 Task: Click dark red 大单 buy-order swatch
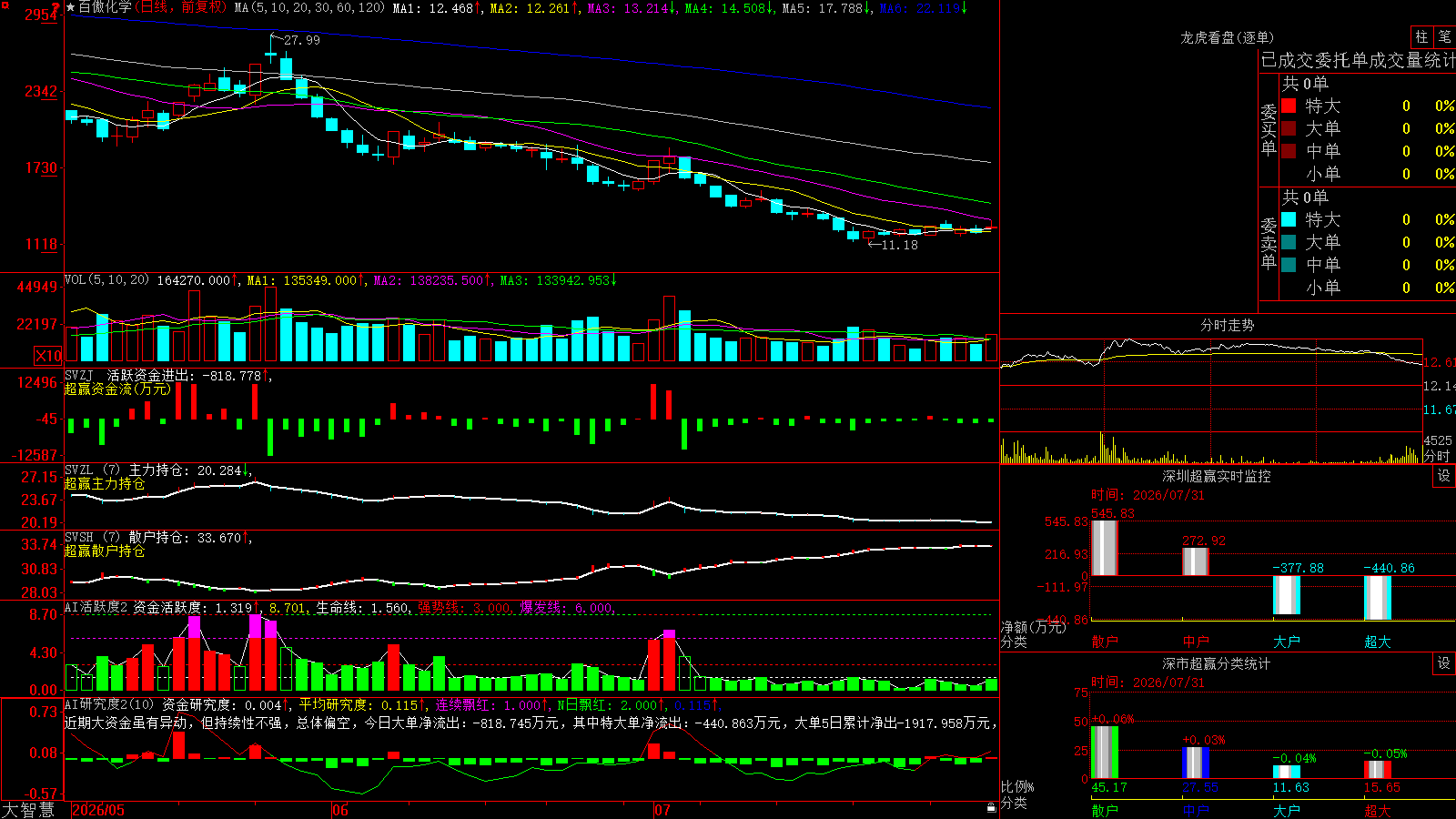click(x=1289, y=128)
